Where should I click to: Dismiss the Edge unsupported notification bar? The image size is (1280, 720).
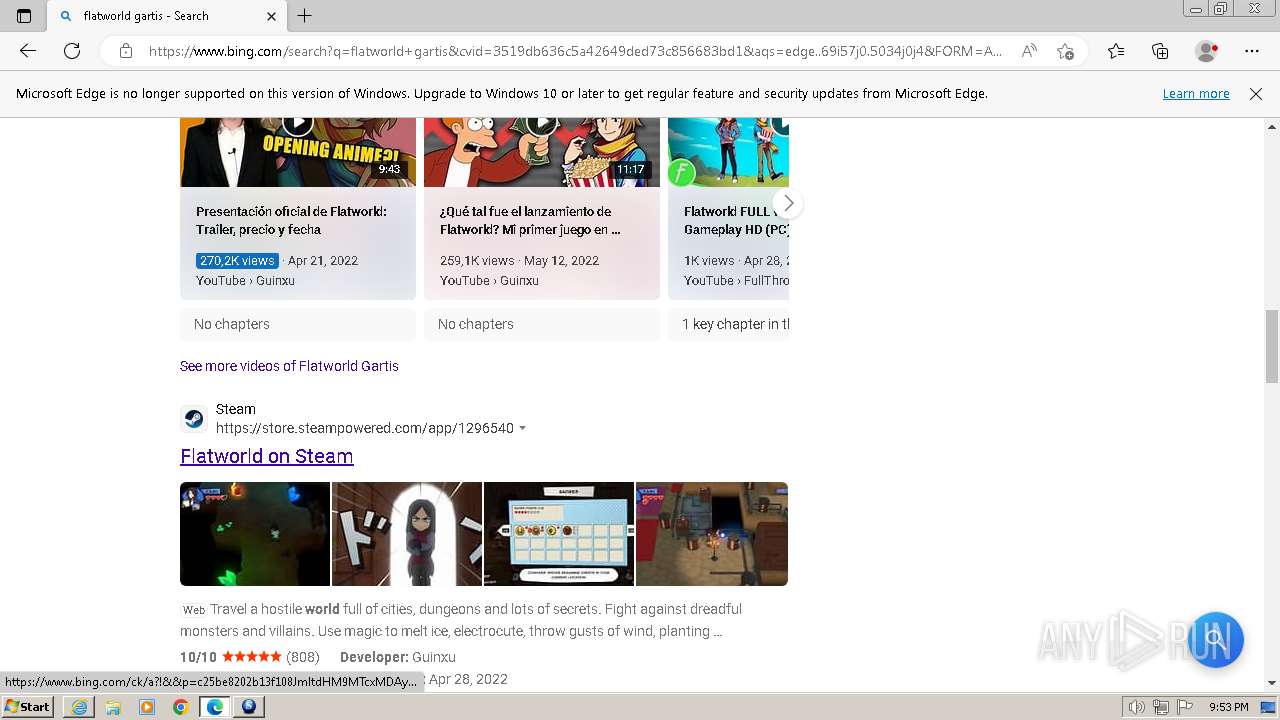[1256, 94]
